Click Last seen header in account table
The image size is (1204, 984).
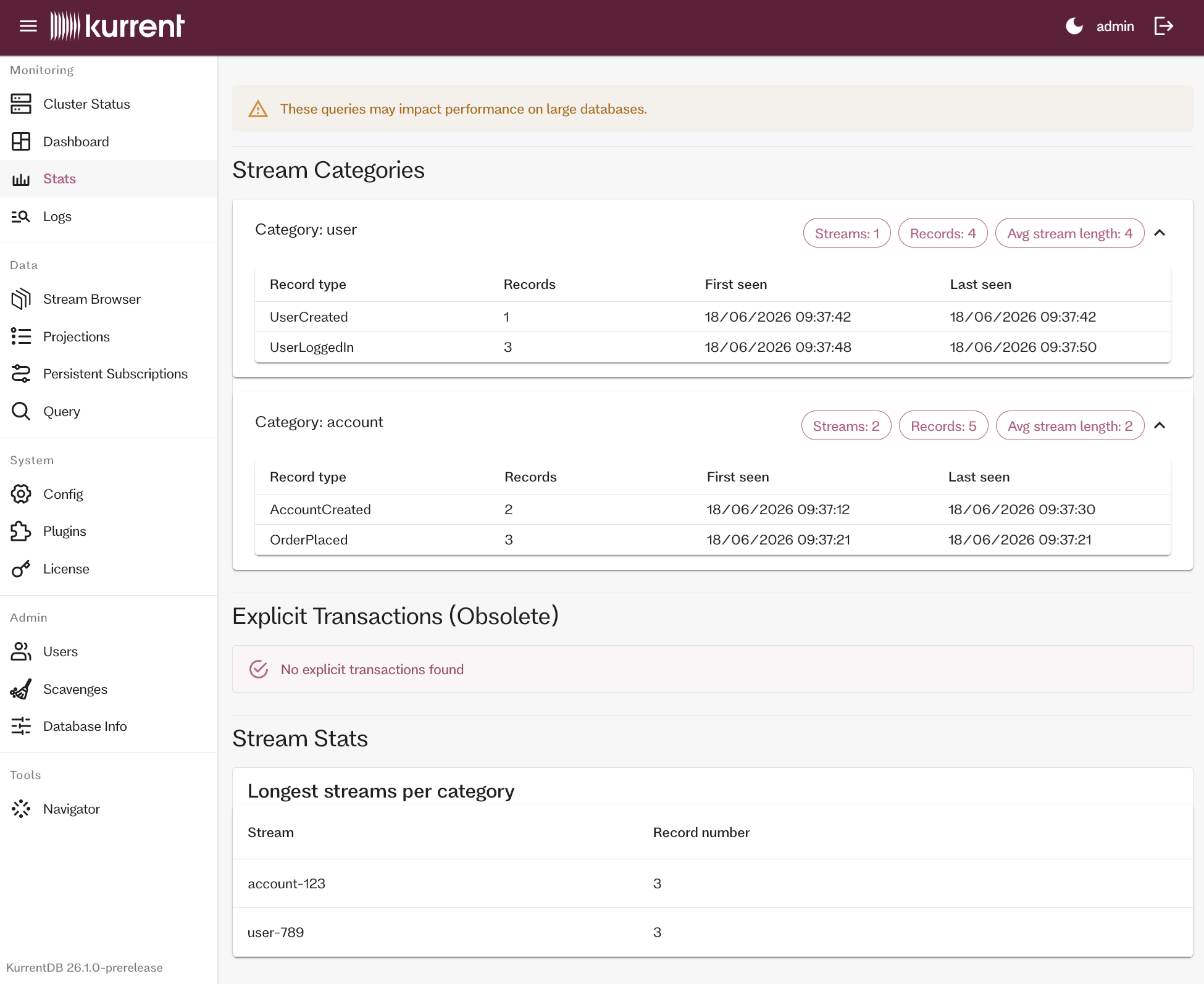[979, 477]
